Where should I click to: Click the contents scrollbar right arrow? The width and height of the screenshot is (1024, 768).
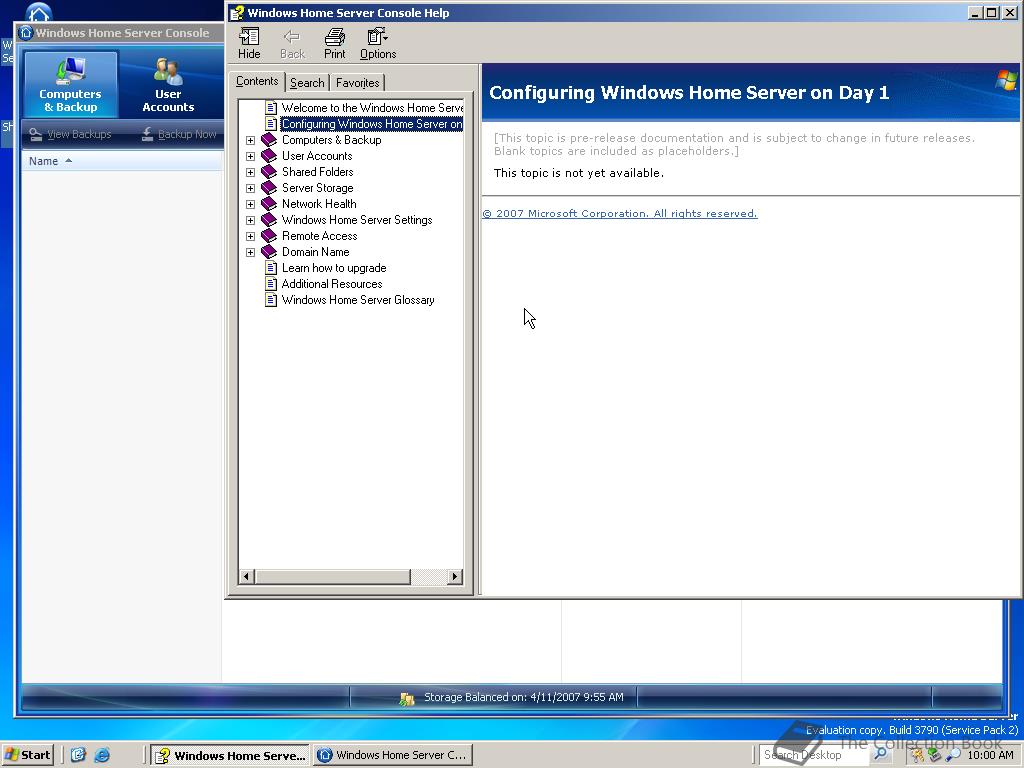455,577
